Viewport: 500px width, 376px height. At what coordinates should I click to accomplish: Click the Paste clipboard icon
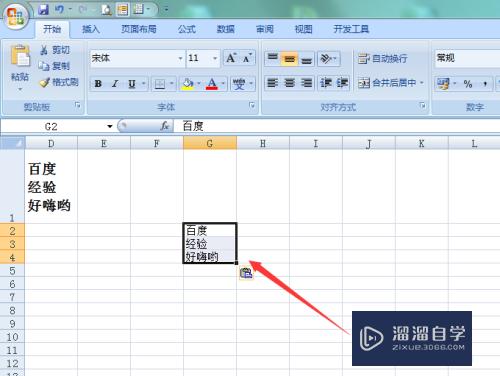point(20,55)
